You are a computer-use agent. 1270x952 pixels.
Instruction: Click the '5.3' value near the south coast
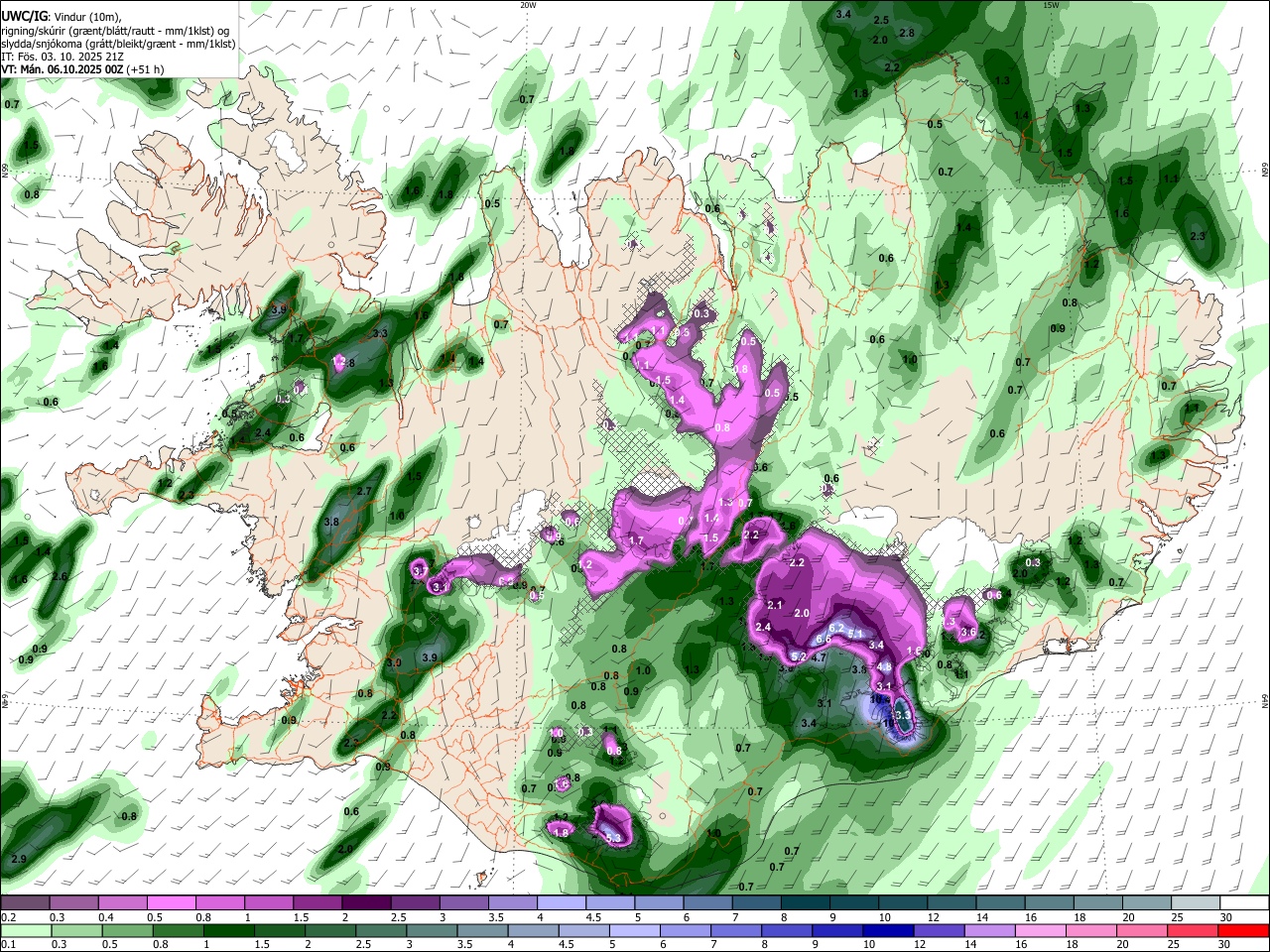[612, 839]
